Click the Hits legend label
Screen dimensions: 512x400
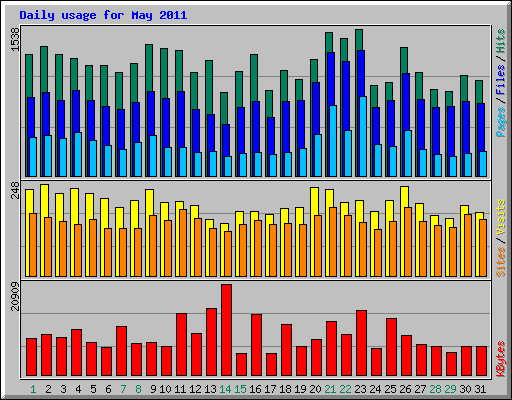pyautogui.click(x=501, y=41)
